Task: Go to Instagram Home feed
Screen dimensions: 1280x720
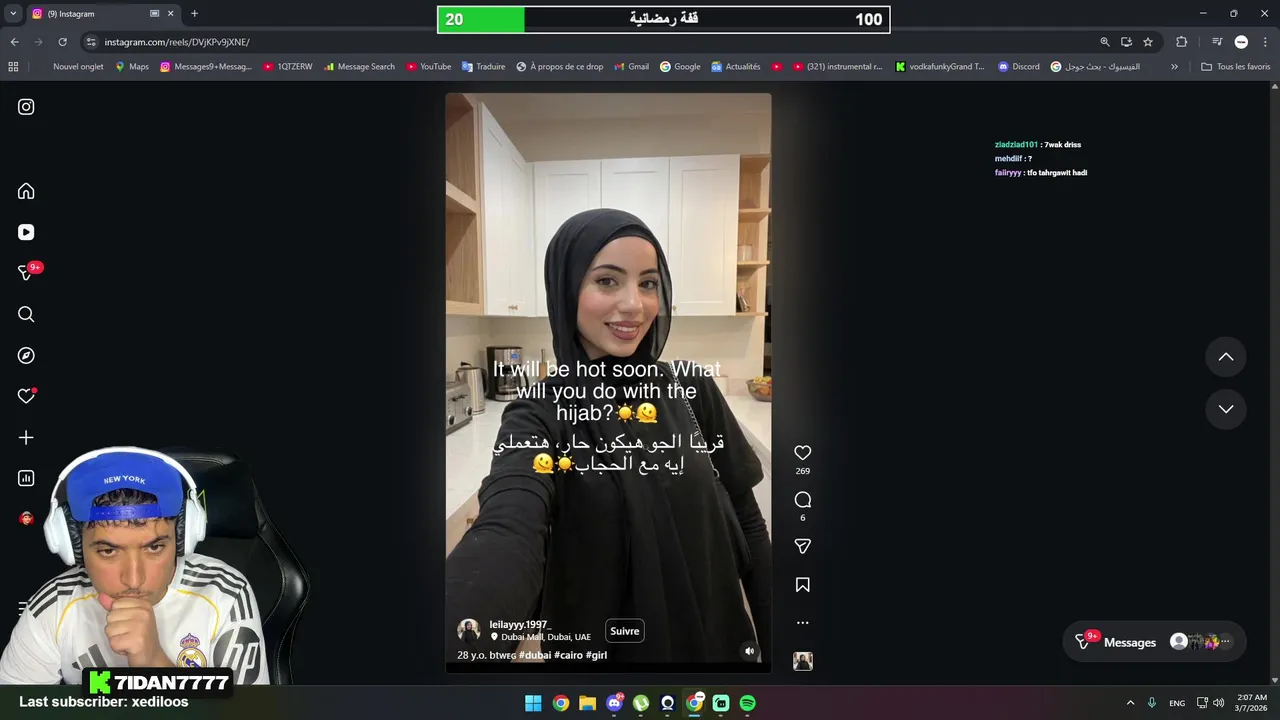Action: [26, 191]
